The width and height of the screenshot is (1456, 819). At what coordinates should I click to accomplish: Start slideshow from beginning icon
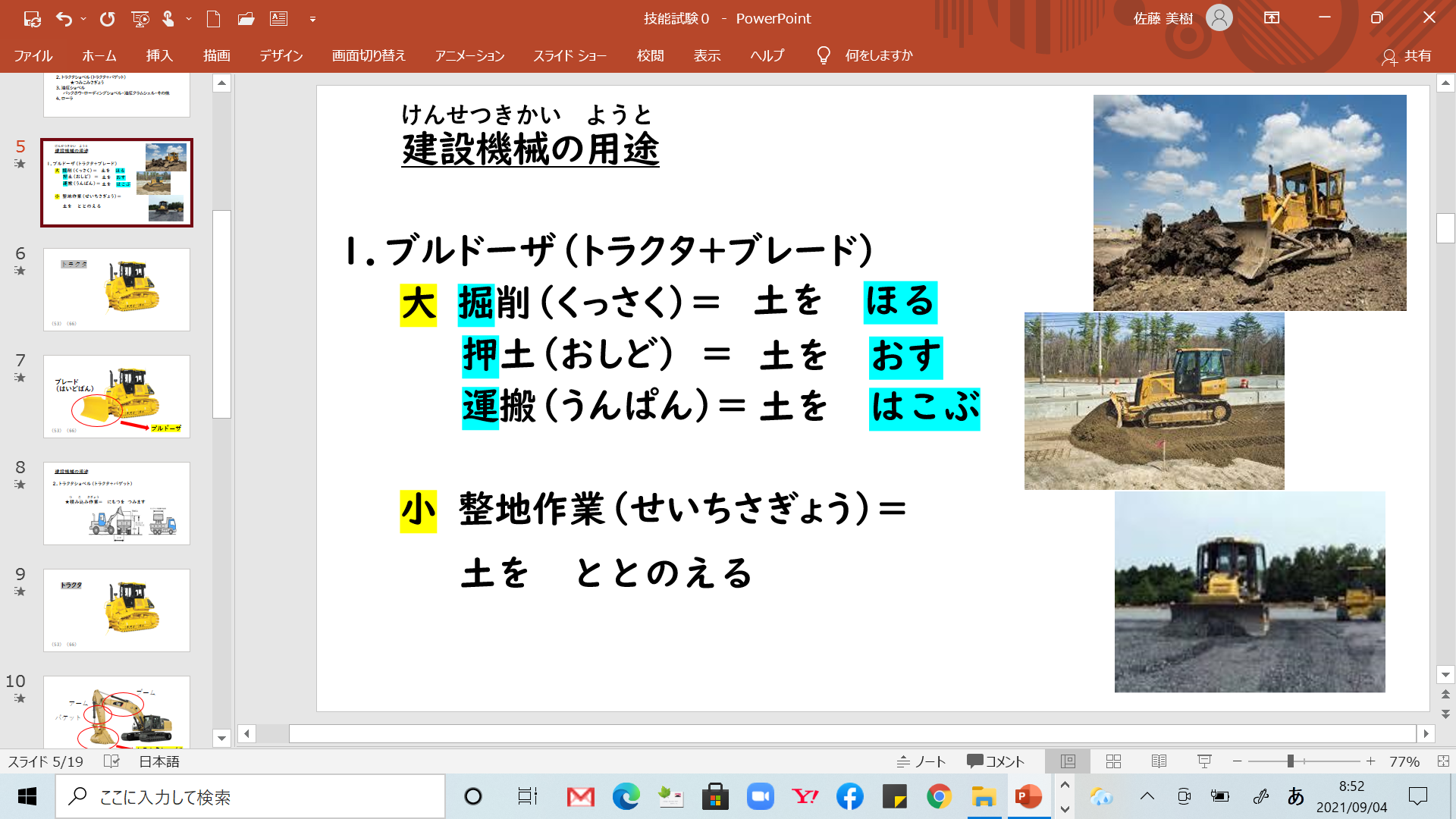(x=140, y=19)
